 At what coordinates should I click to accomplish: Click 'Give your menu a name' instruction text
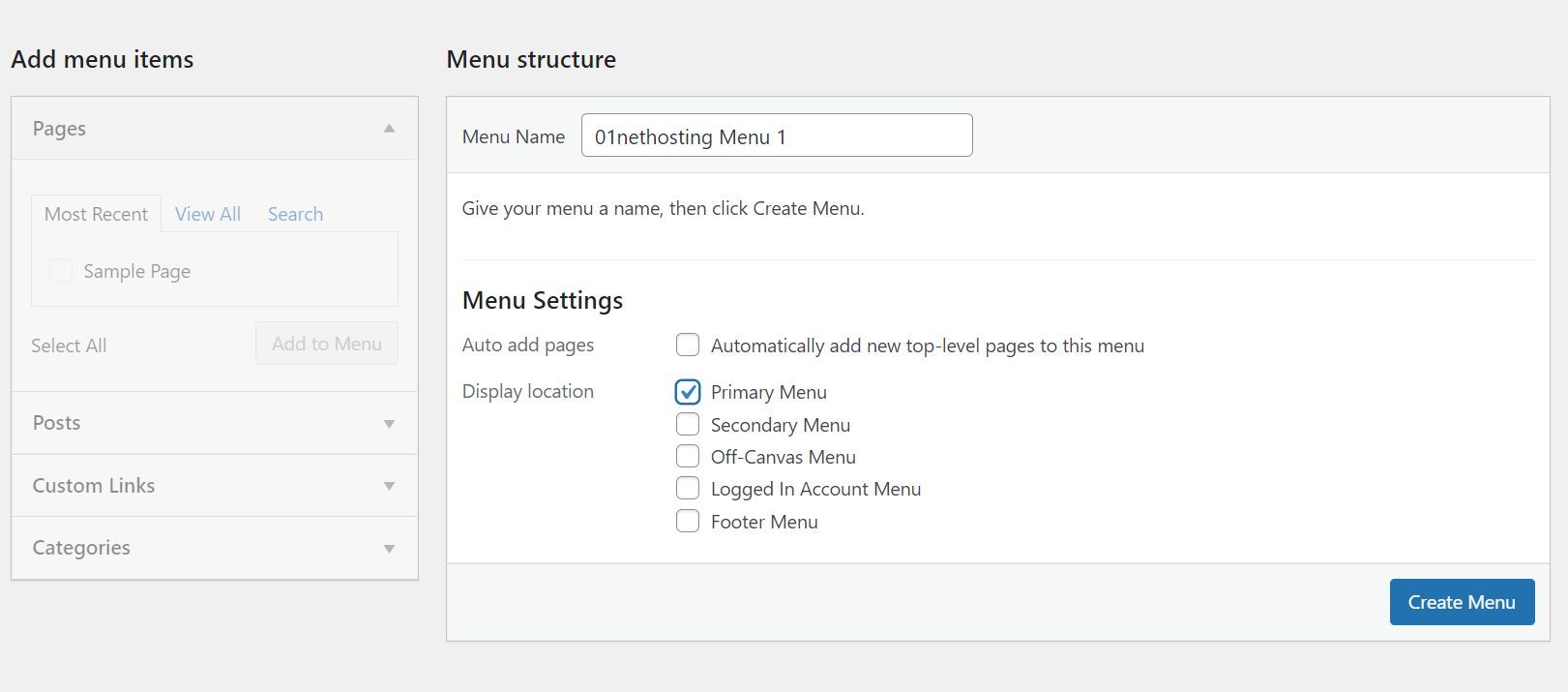click(663, 208)
